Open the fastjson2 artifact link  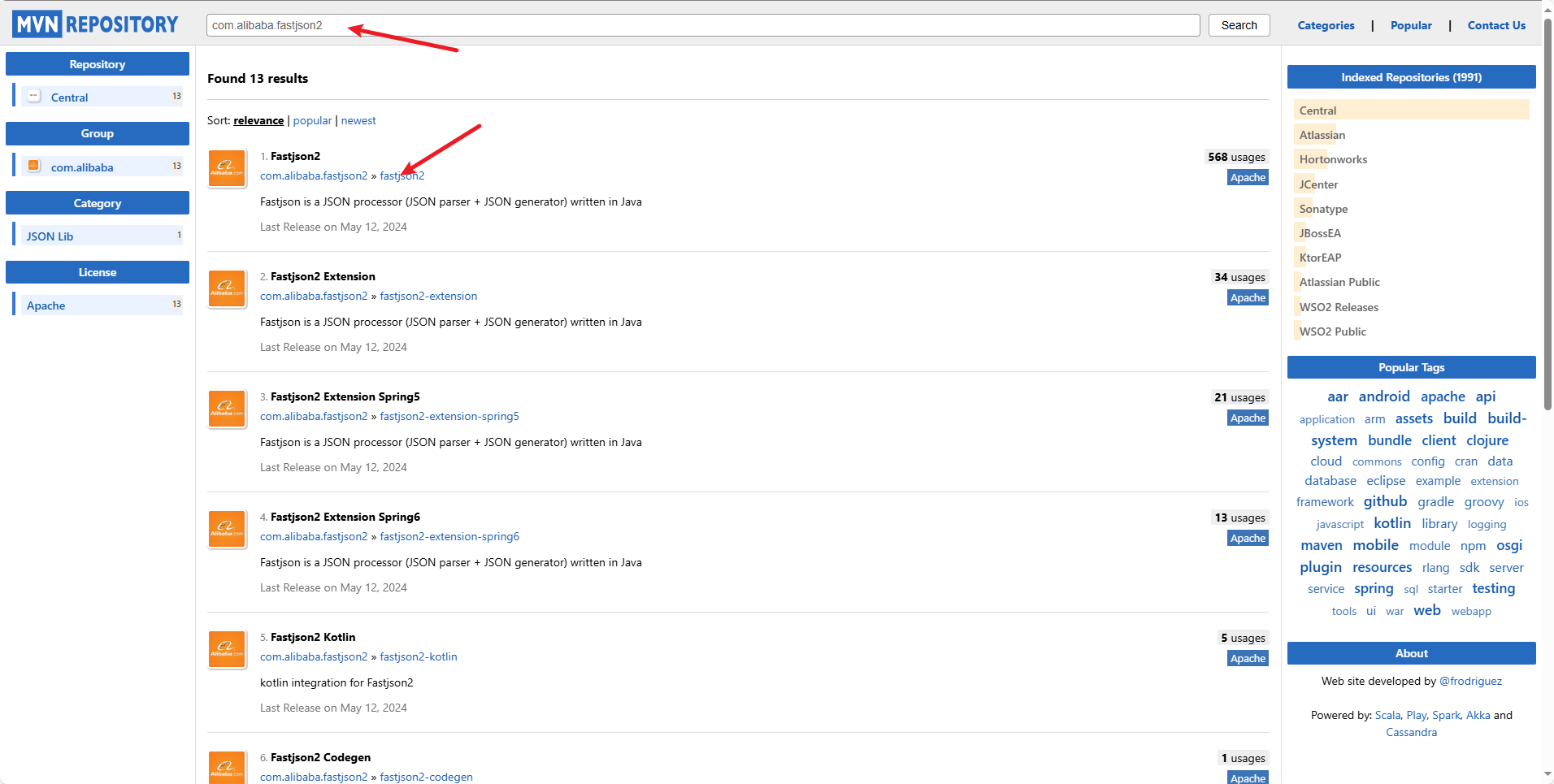(402, 175)
